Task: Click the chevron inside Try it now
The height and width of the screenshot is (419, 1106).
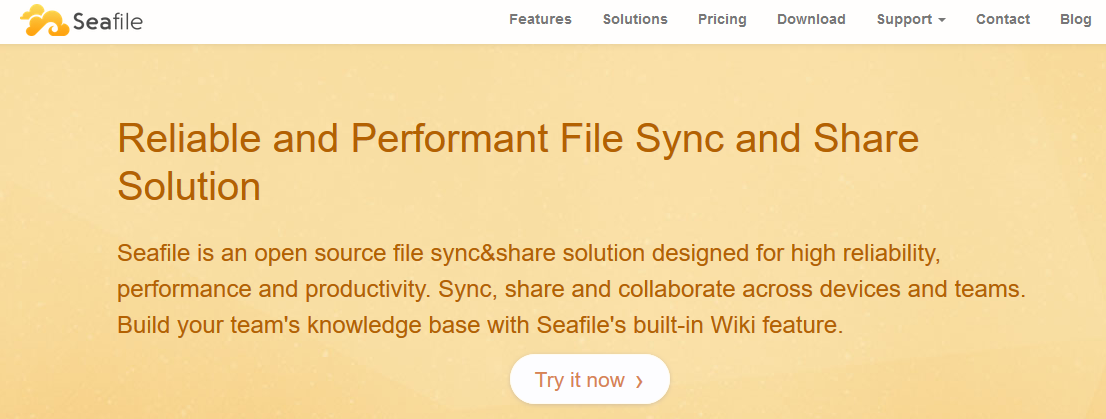Action: tap(639, 381)
